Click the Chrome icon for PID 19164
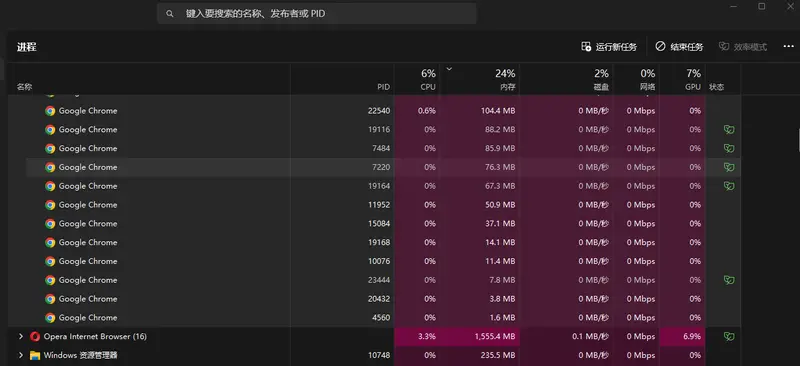 [50, 186]
